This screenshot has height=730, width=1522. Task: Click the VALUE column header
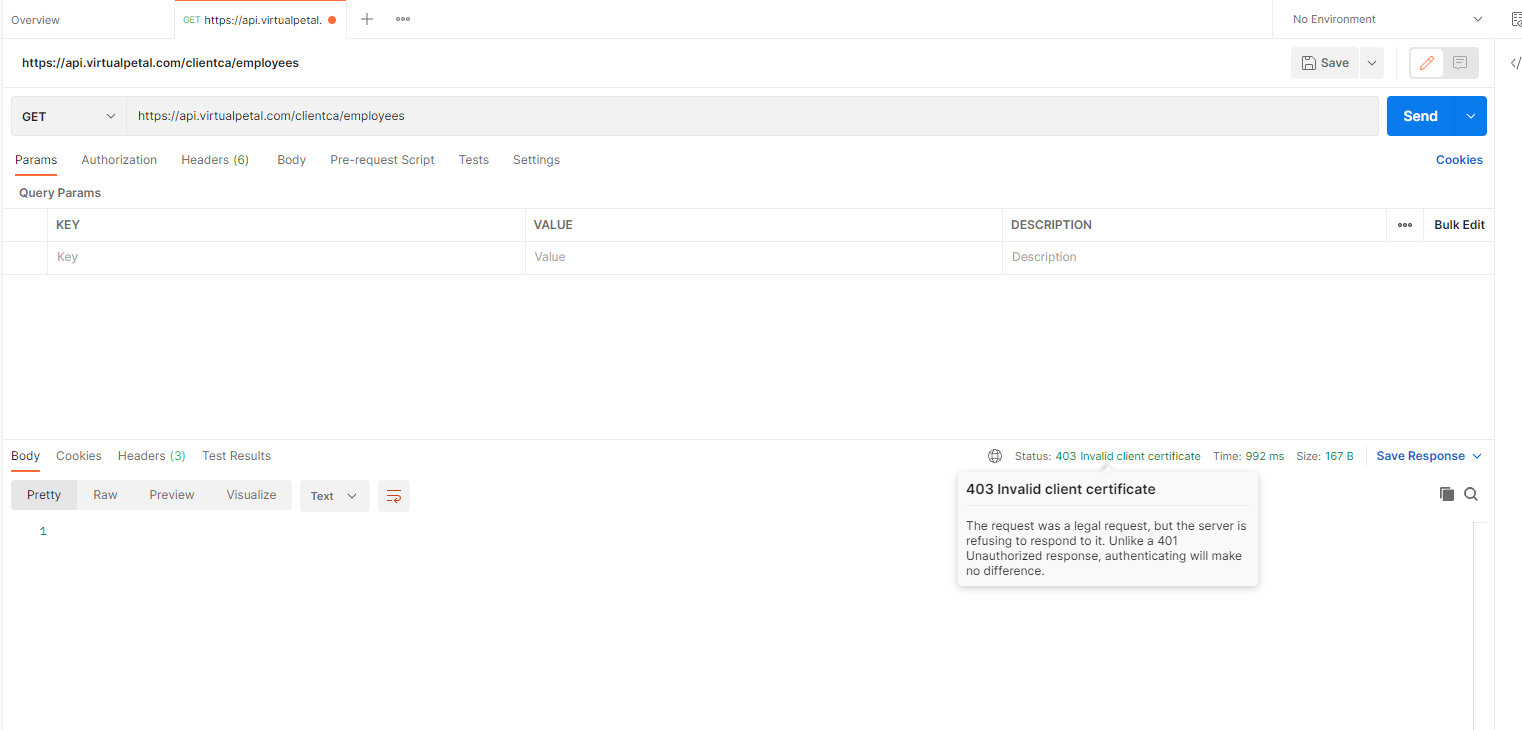coord(553,225)
